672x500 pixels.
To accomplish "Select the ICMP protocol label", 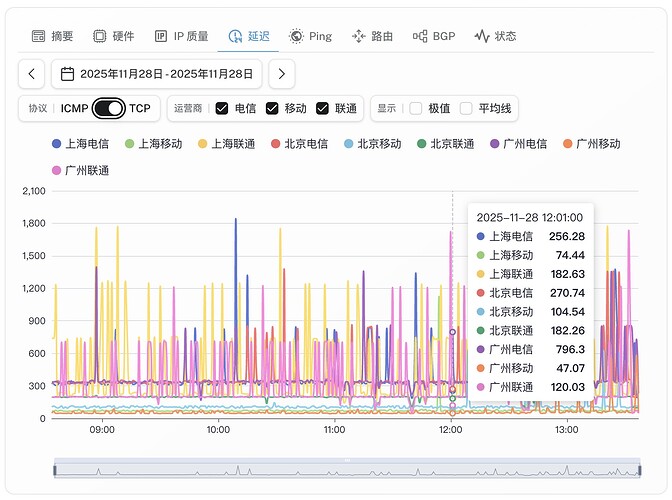I will pyautogui.click(x=74, y=108).
